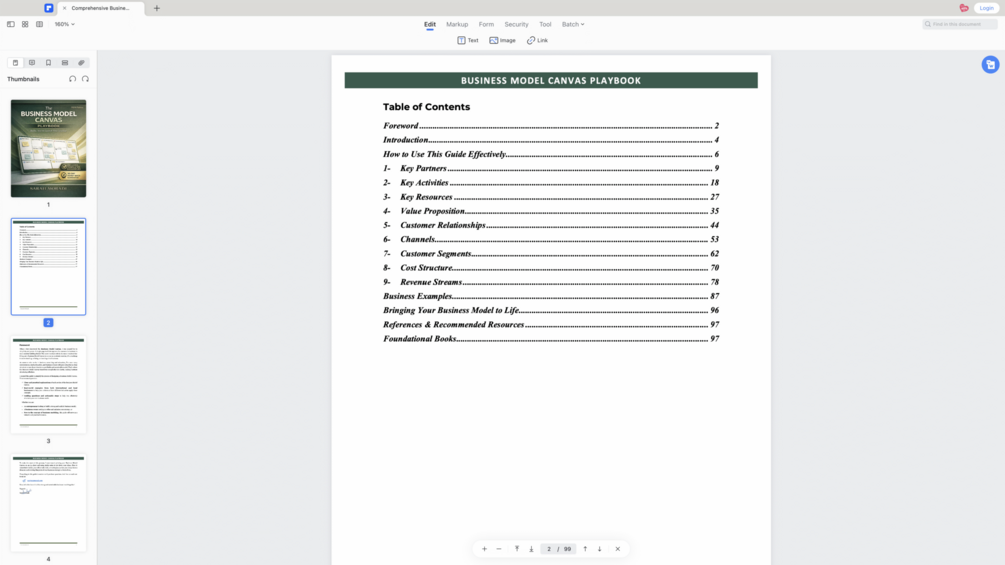The image size is (1005, 565).
Task: Click the Key Activities contents entry
Action: [551, 183]
